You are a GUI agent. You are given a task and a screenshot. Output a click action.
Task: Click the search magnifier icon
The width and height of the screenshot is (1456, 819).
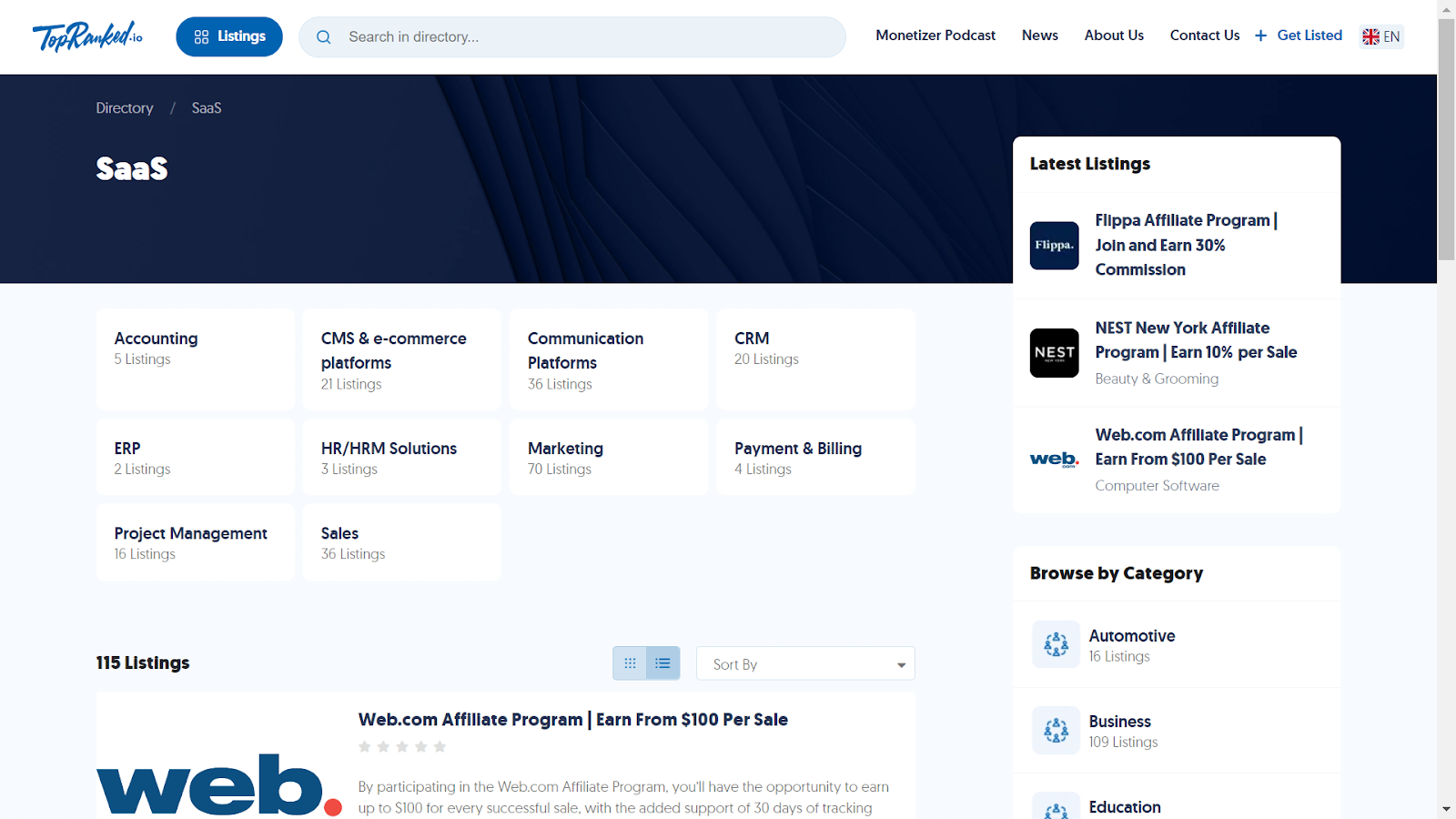point(324,37)
